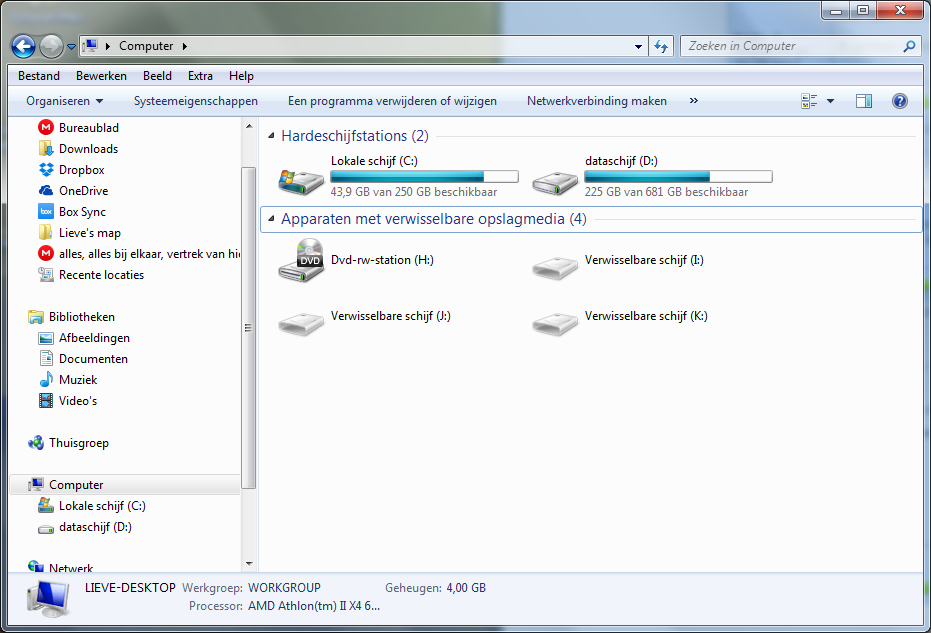Click the D: drive capacity bar
931x633 pixels.
click(x=678, y=176)
